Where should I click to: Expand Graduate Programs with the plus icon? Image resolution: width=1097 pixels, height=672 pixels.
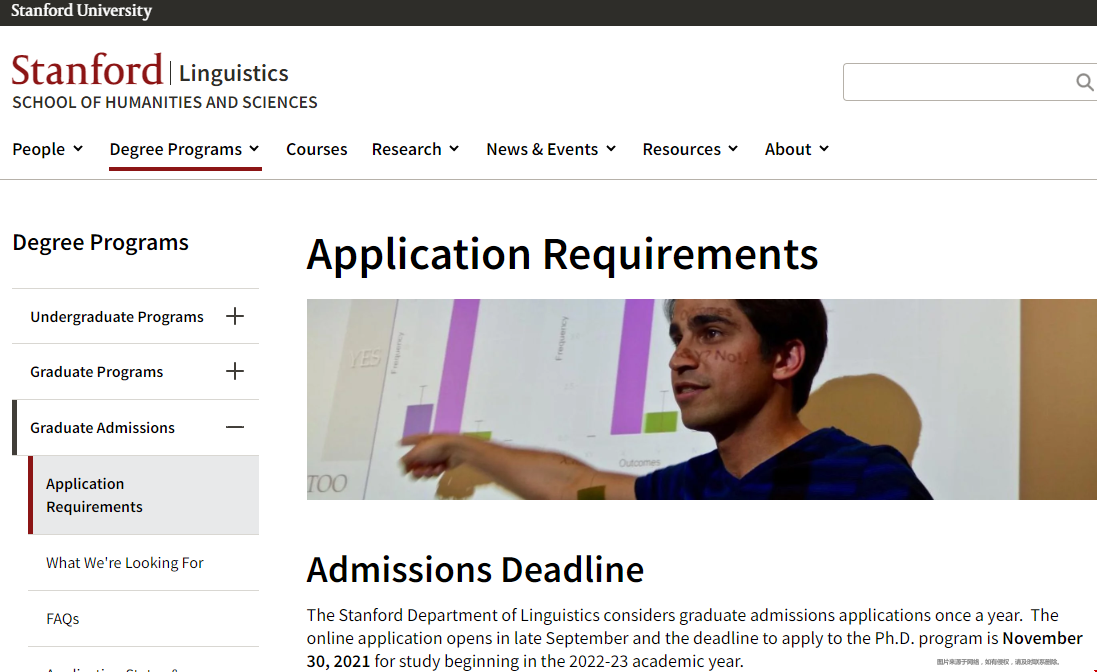coord(235,371)
